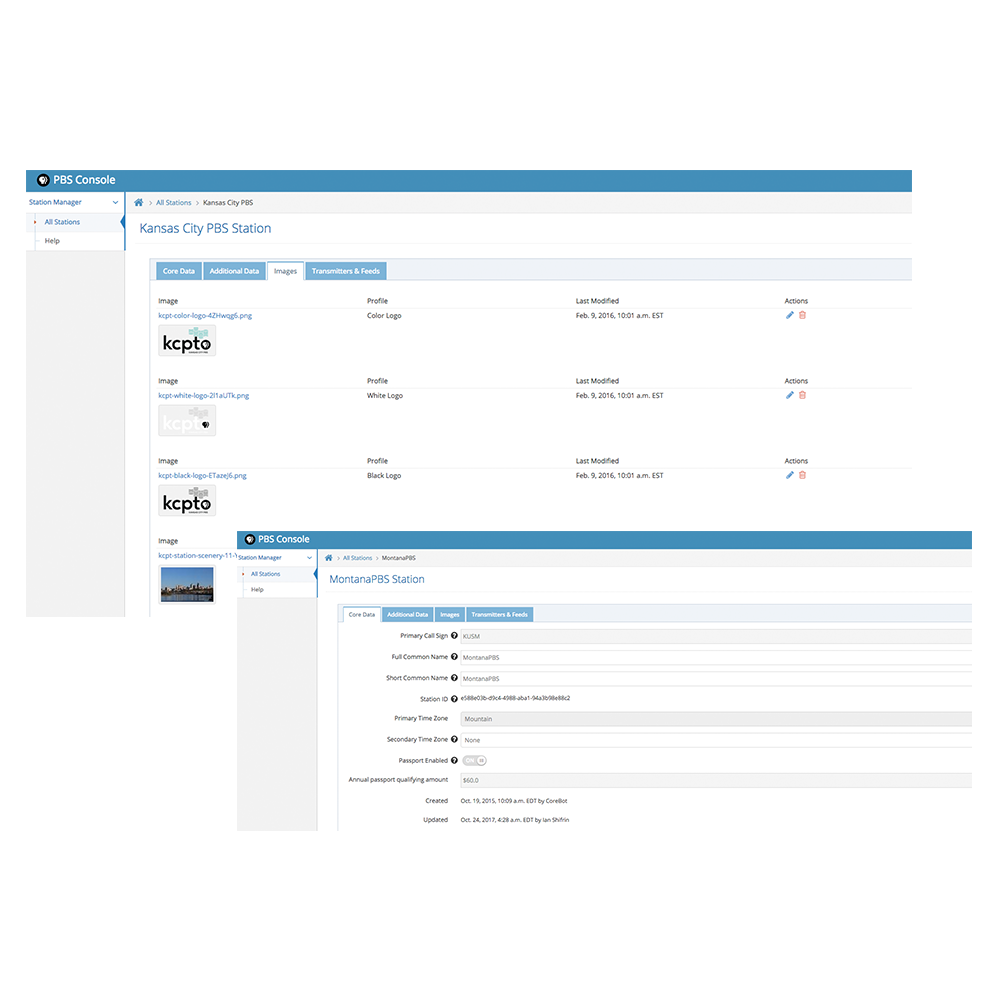Click the kcpt white logo thumbnail
Viewport: 1000px width, 1000px height.
point(187,421)
